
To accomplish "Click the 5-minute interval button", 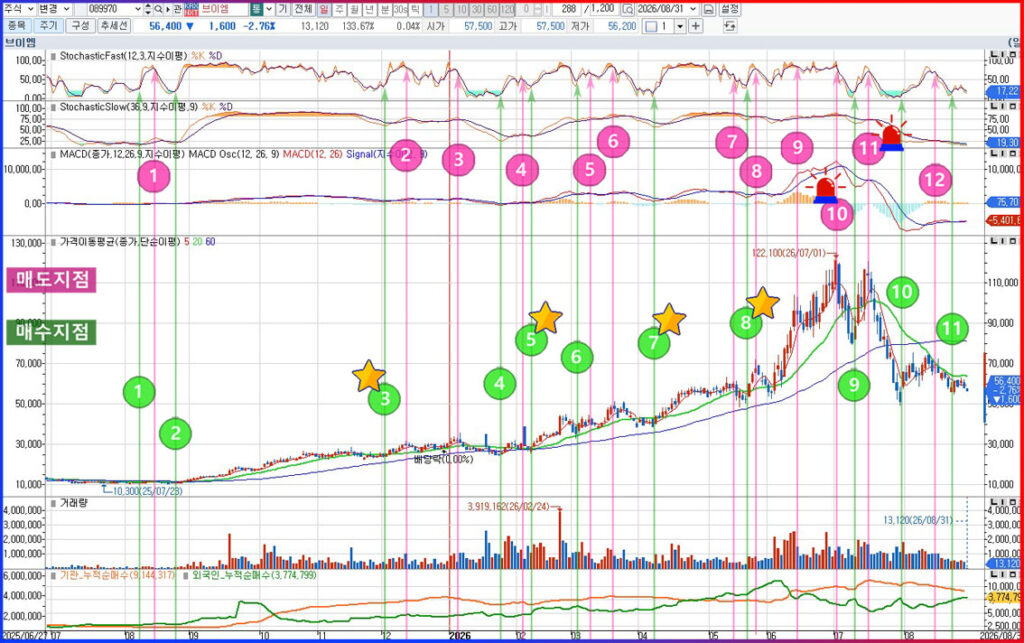I will 445,9.
